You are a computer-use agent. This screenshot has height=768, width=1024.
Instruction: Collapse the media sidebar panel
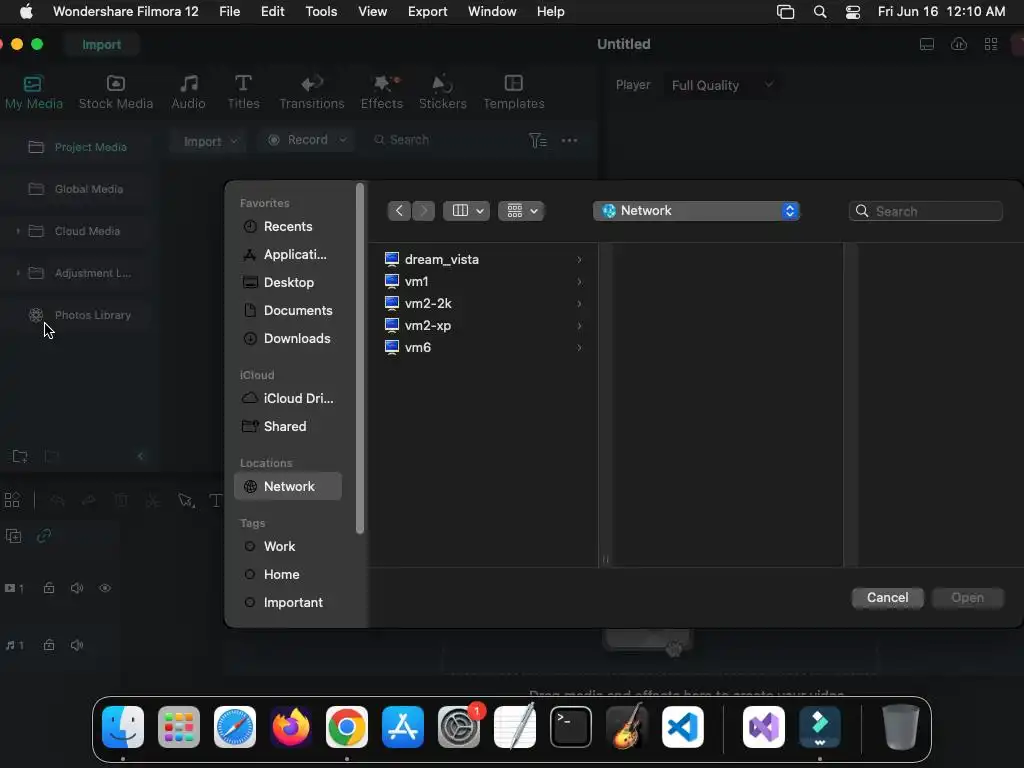coord(140,456)
